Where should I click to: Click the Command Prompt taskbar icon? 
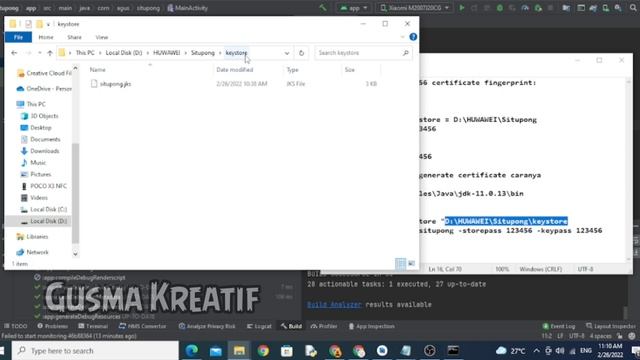coord(453,351)
